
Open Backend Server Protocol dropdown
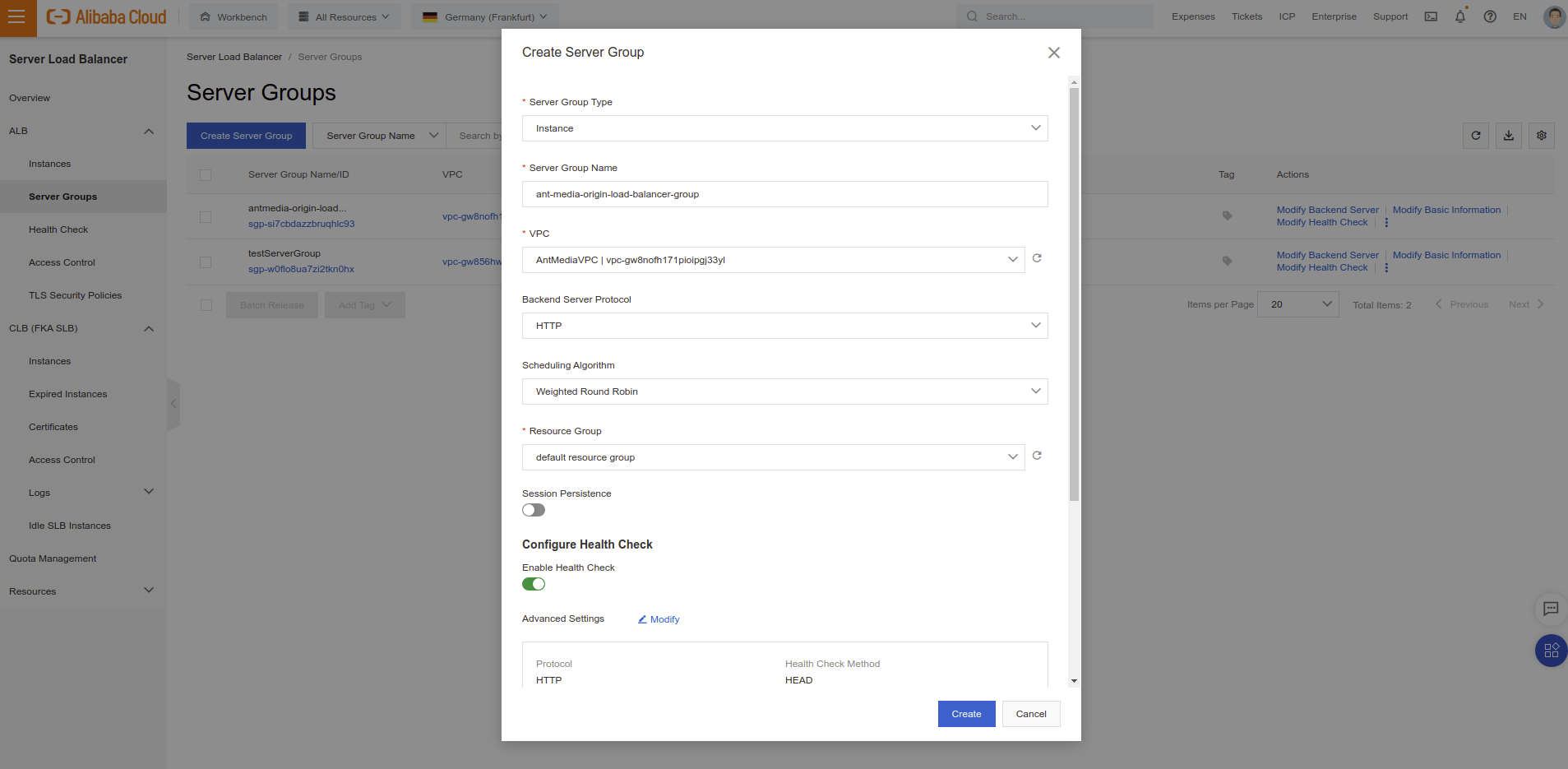pos(784,326)
